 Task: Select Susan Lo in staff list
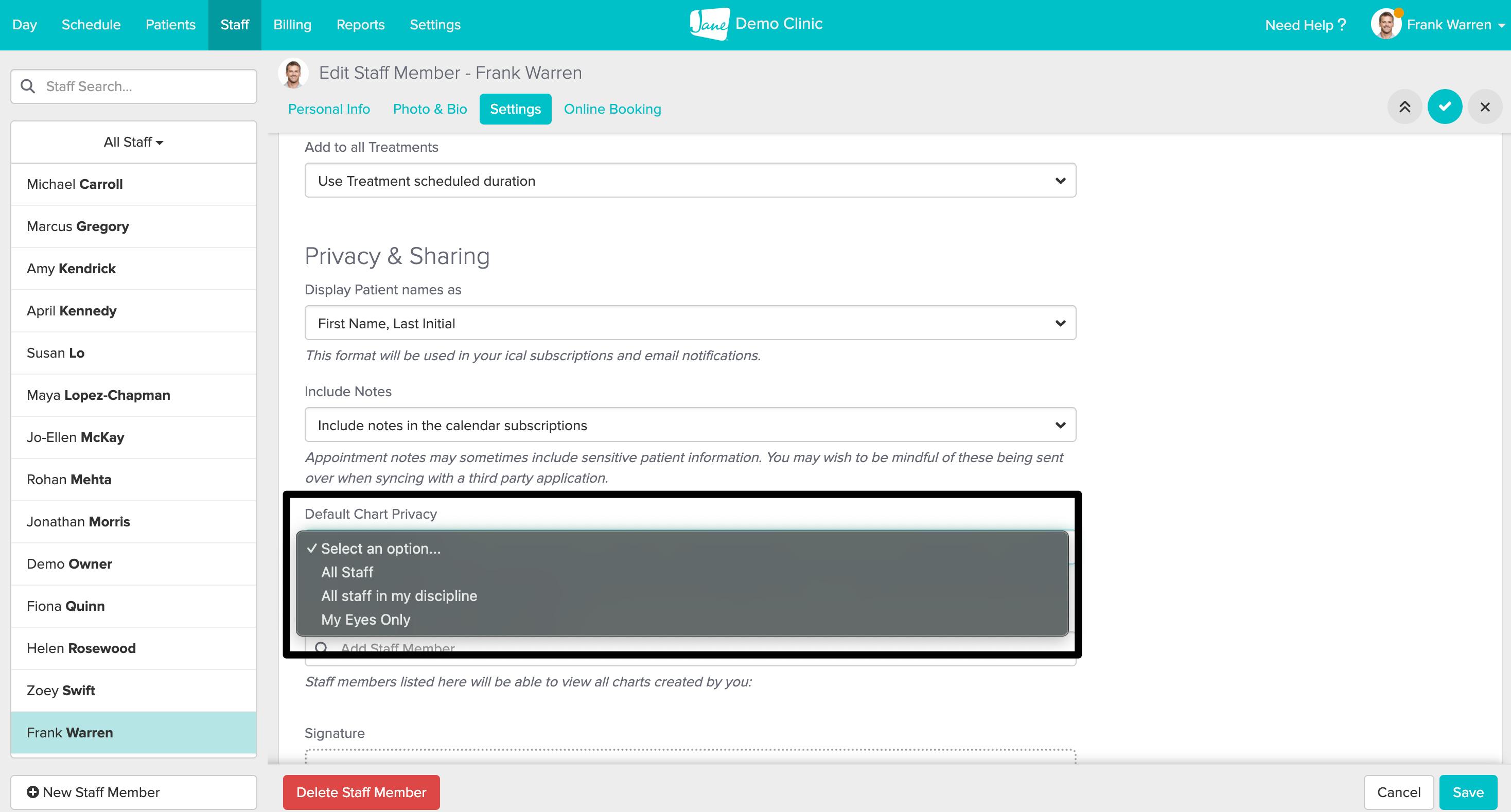(x=134, y=353)
